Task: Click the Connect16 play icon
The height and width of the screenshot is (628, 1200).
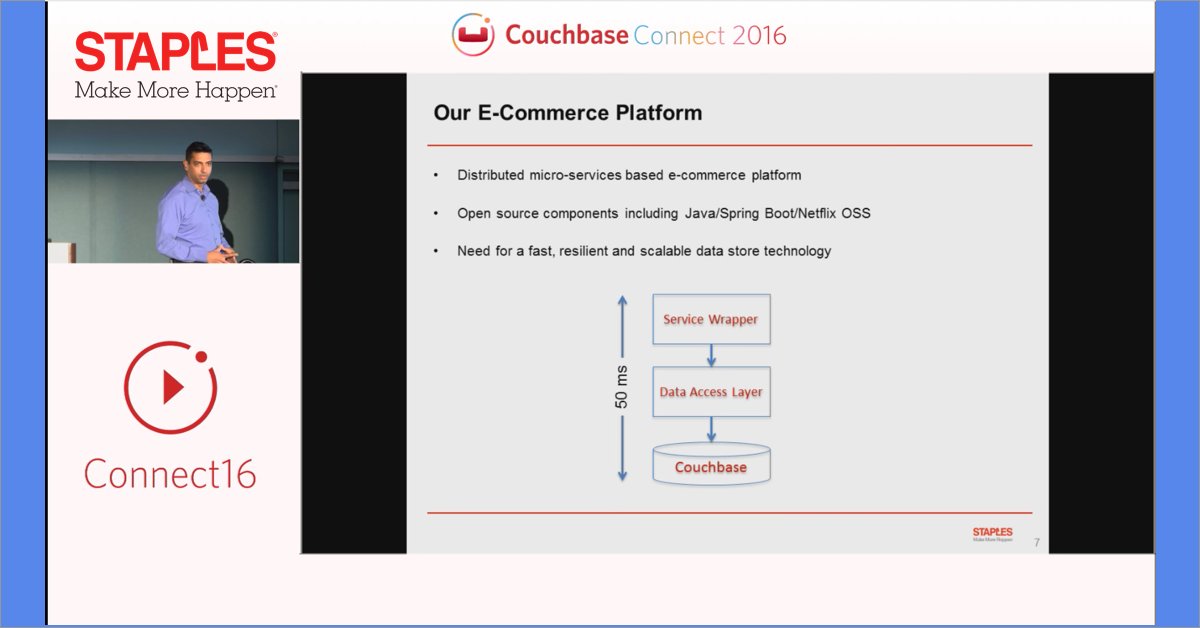Action: coord(170,388)
